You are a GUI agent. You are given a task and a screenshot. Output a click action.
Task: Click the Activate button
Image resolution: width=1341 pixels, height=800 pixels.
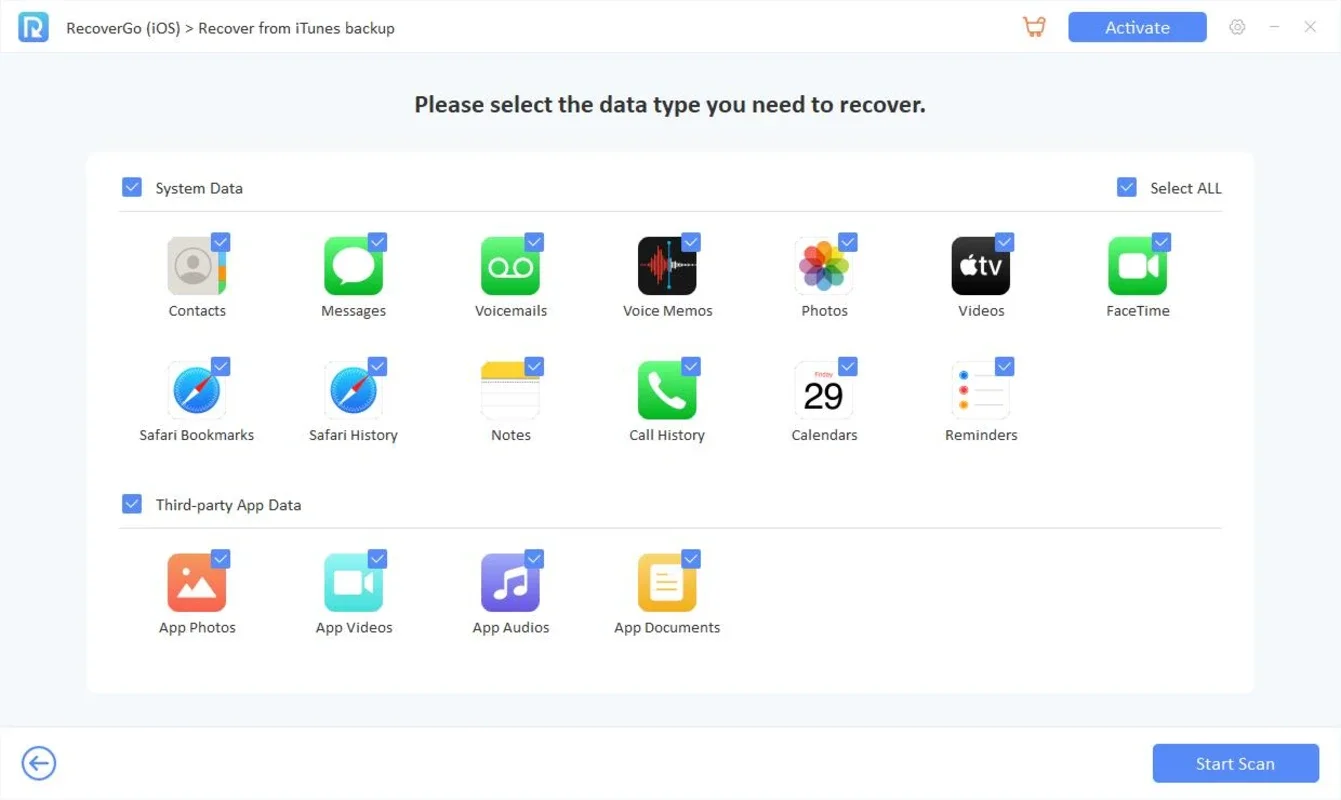click(1137, 27)
